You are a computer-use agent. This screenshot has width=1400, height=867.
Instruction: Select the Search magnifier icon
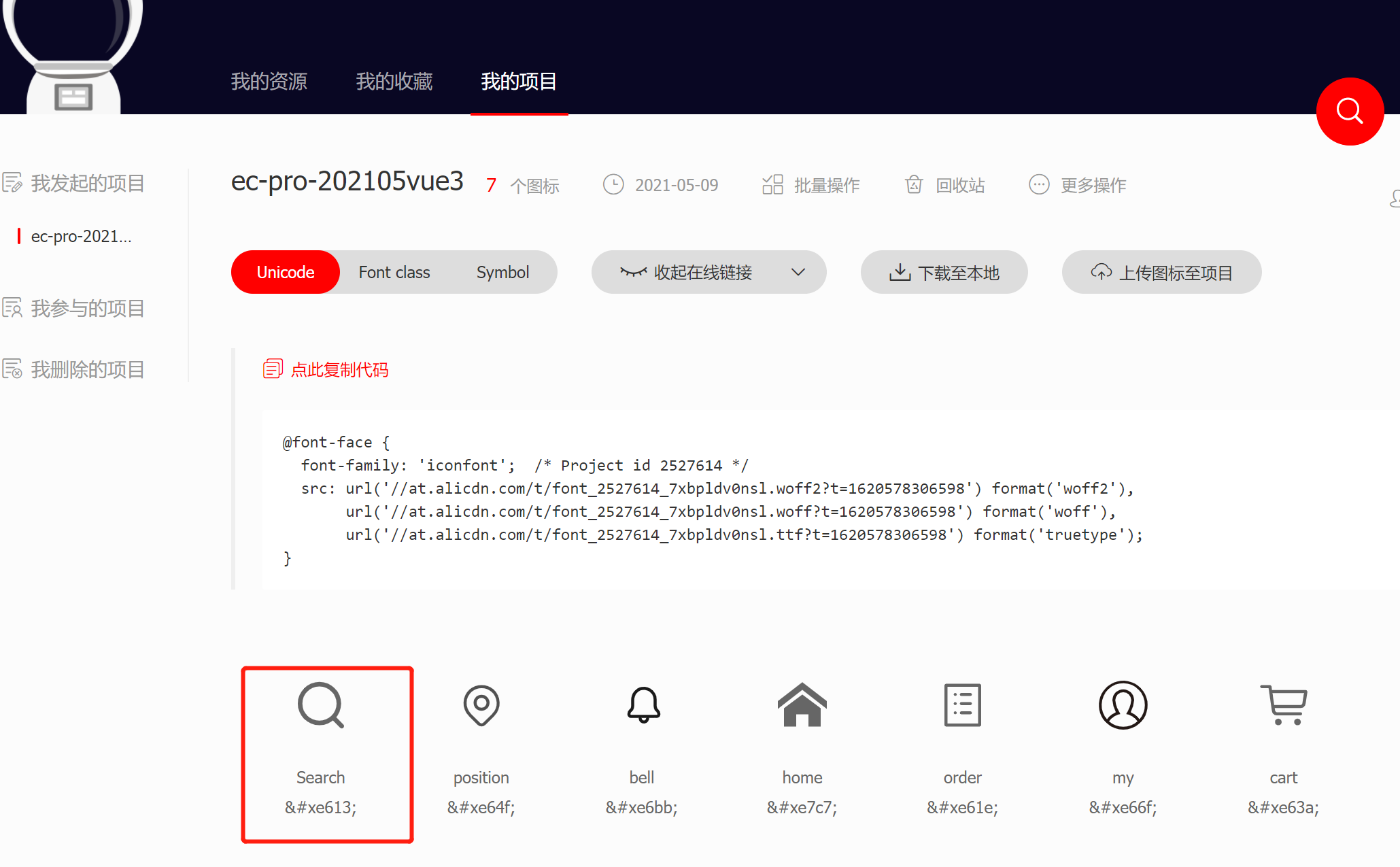point(320,705)
